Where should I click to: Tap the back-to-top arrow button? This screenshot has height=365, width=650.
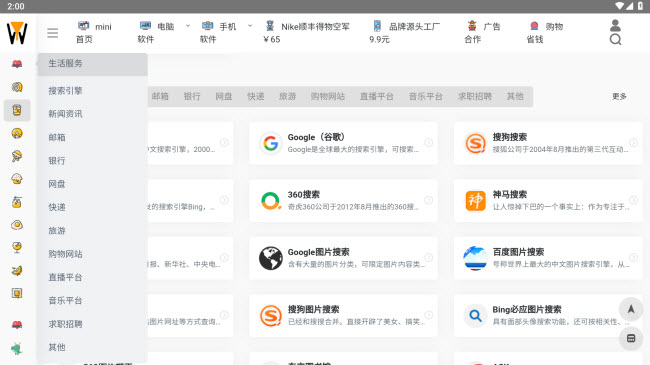point(631,309)
